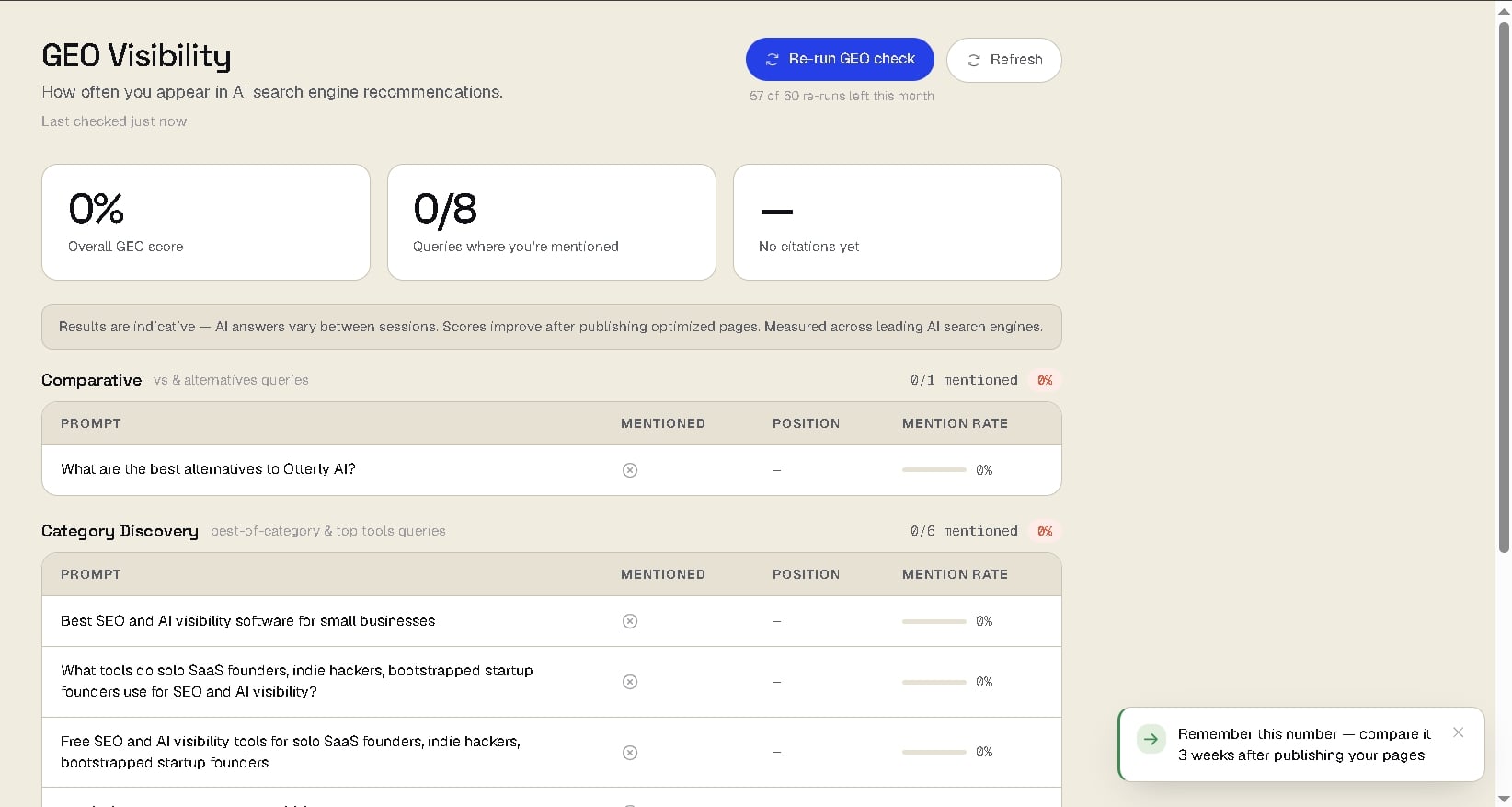Click 'vs & alternatives queries' subtitle

pos(231,380)
